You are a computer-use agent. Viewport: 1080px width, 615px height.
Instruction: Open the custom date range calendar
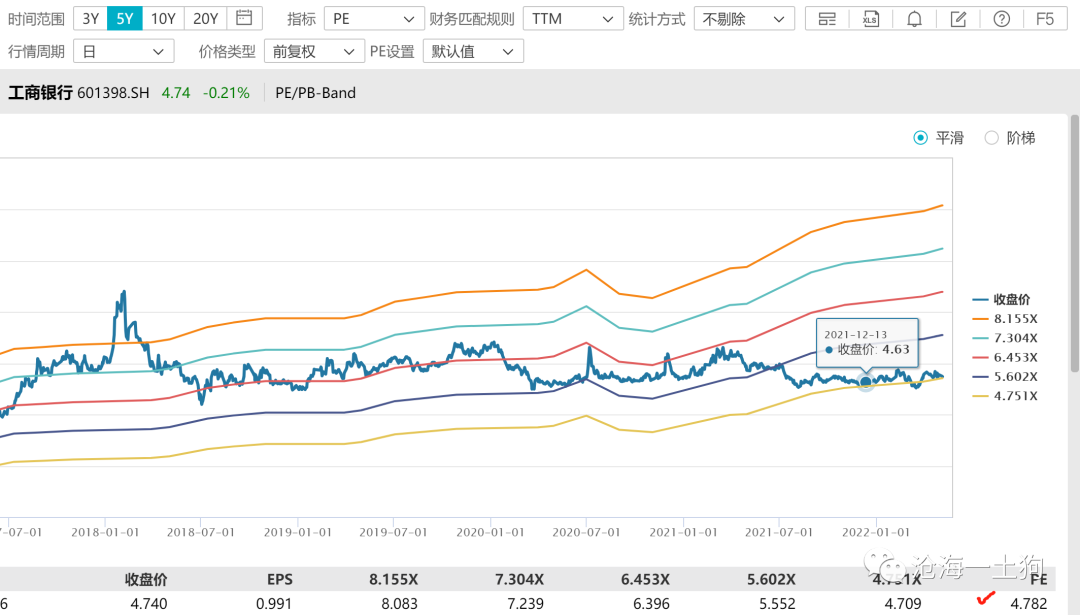click(x=244, y=19)
